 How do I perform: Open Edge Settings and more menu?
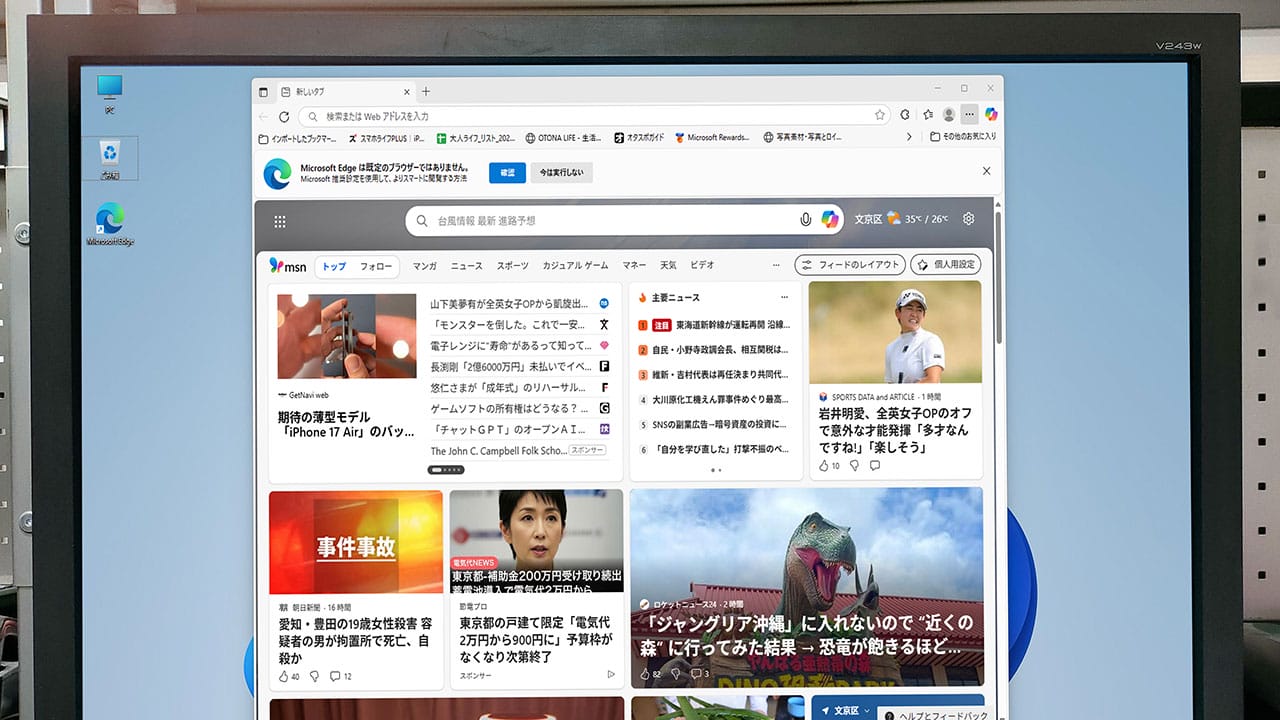click(x=969, y=115)
